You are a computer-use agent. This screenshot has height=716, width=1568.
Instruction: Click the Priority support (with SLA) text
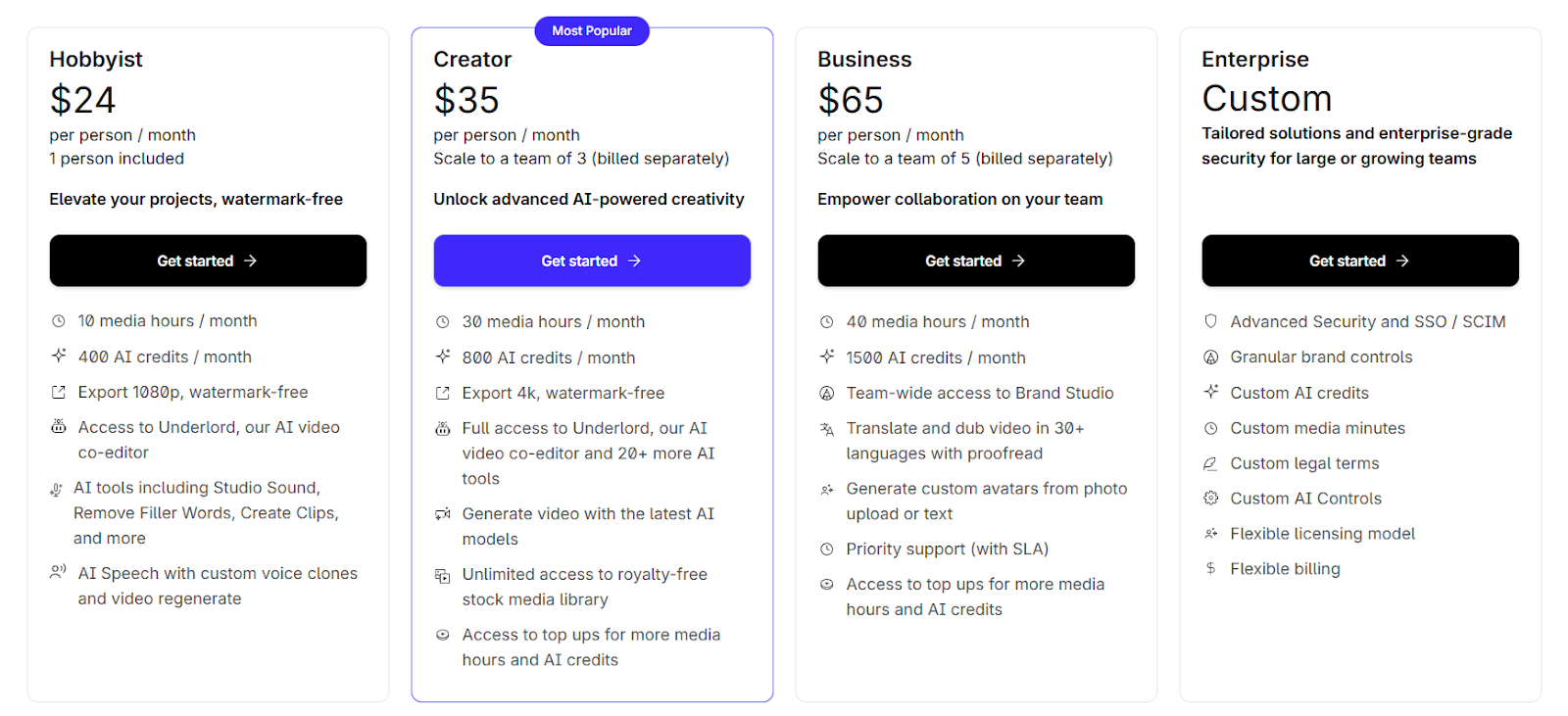tap(948, 549)
